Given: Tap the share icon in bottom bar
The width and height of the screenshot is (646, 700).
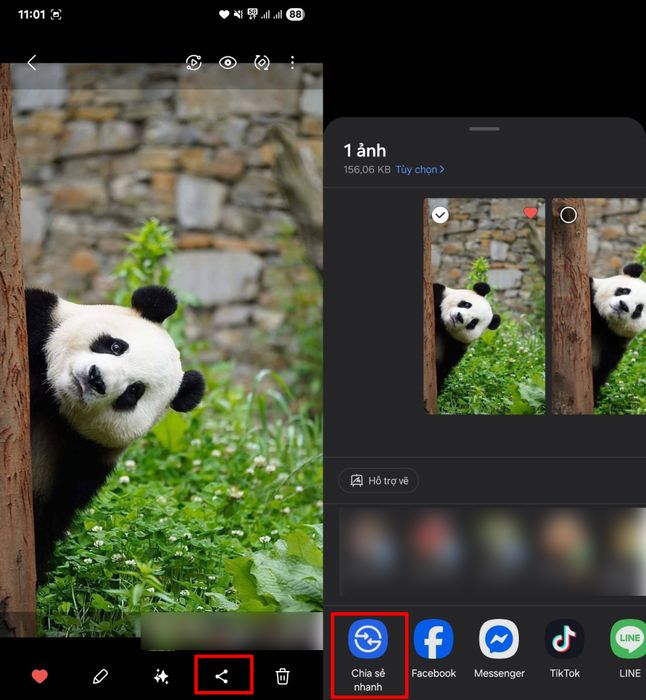Looking at the screenshot, I should tap(222, 676).
